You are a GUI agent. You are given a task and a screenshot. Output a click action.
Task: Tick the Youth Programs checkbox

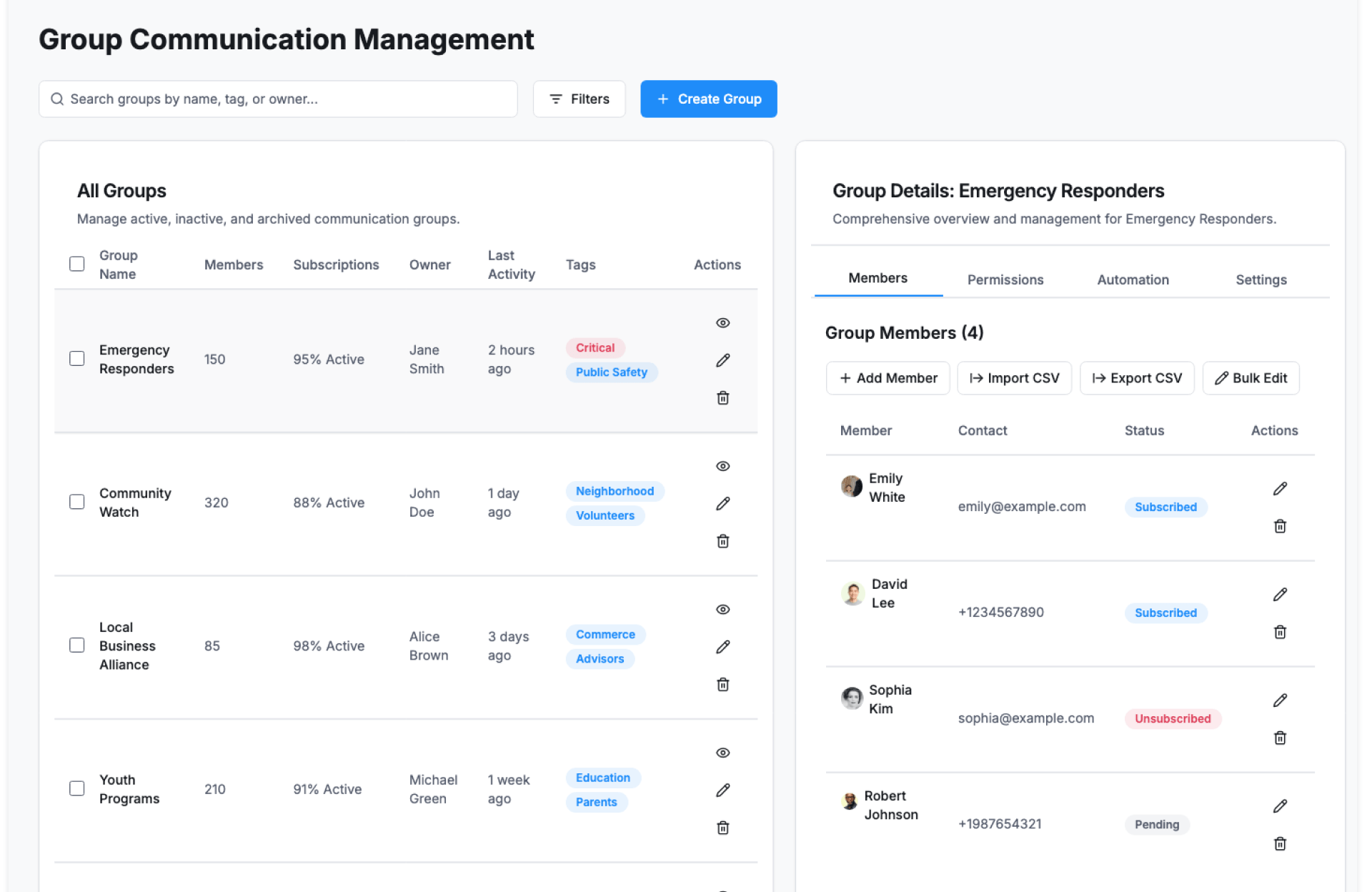(76, 788)
